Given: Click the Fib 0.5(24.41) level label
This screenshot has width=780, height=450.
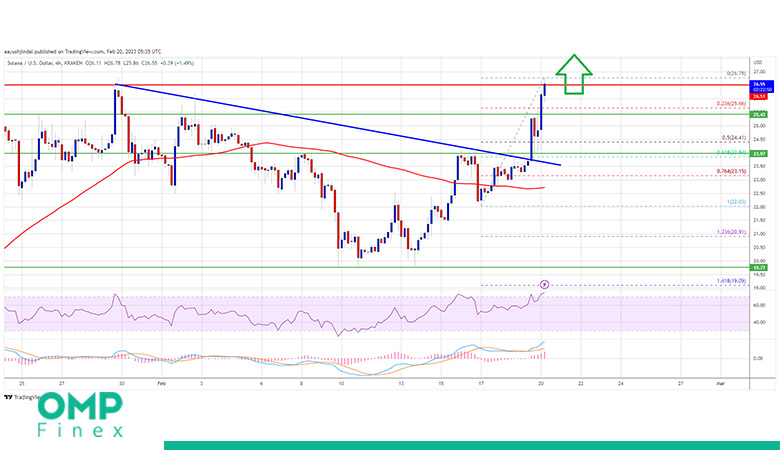Looking at the screenshot, I should (x=734, y=138).
